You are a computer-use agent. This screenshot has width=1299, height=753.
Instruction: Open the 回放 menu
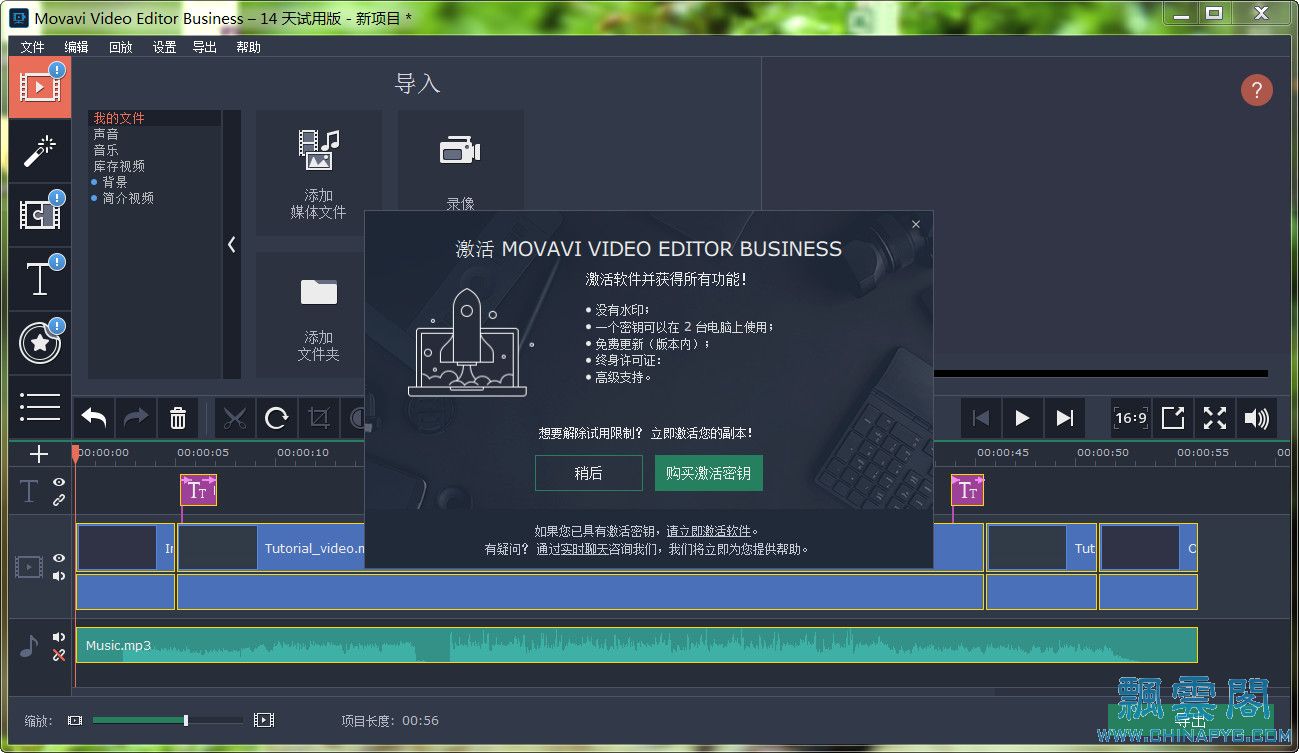pos(120,47)
